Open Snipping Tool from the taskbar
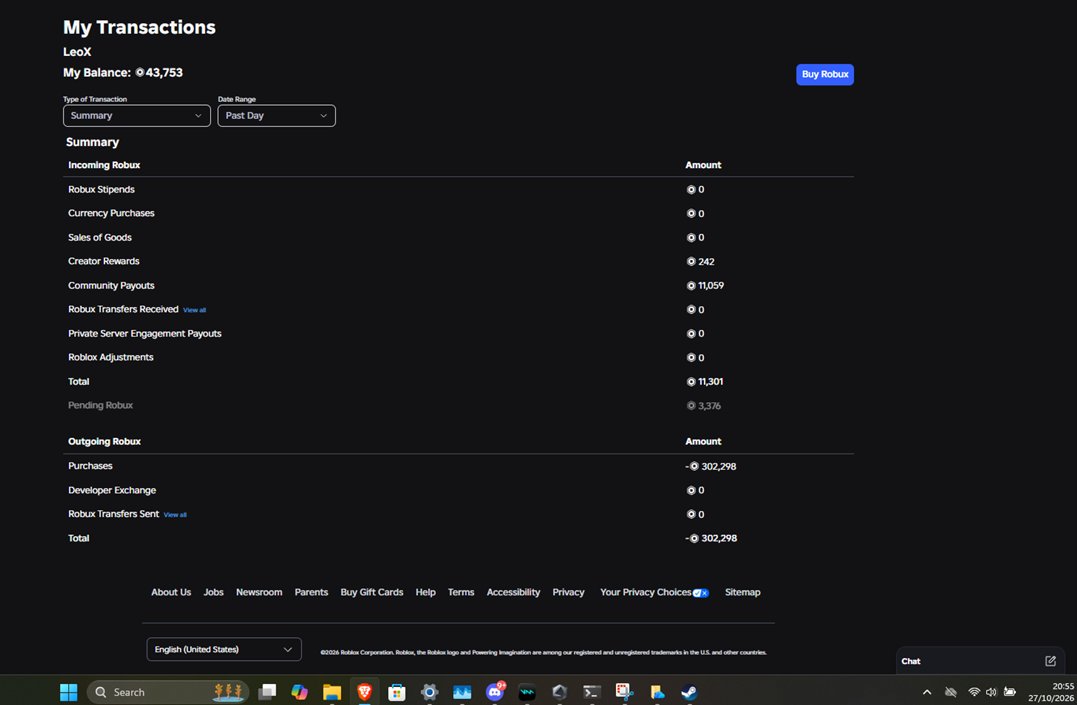Screen dimensions: 1077x705 point(624,692)
